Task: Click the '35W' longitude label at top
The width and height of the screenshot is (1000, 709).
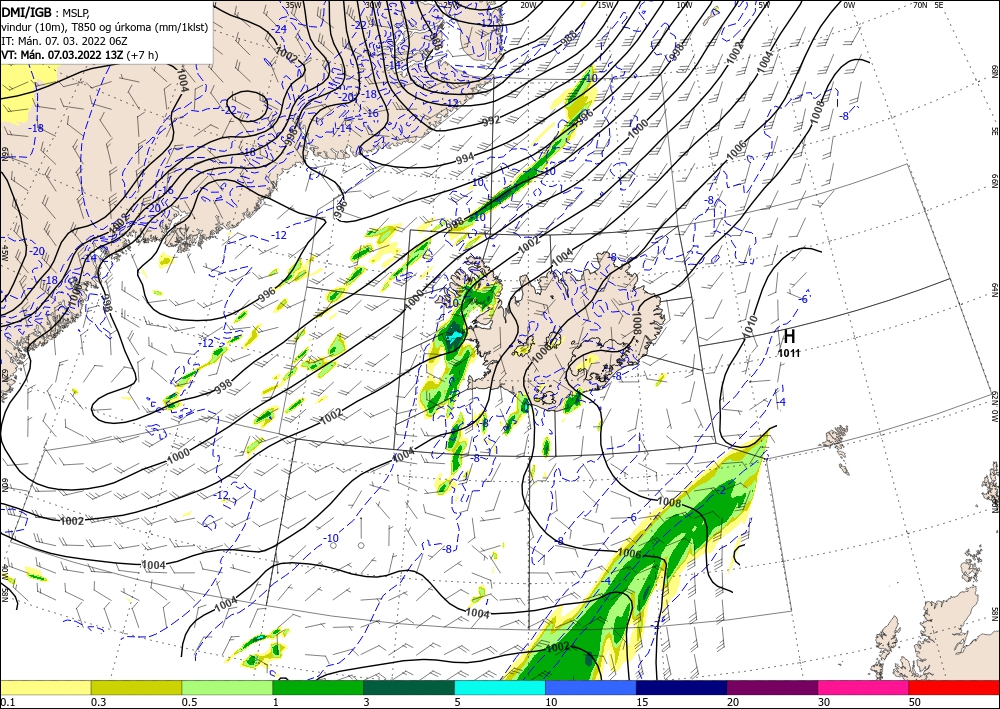Action: click(x=293, y=5)
